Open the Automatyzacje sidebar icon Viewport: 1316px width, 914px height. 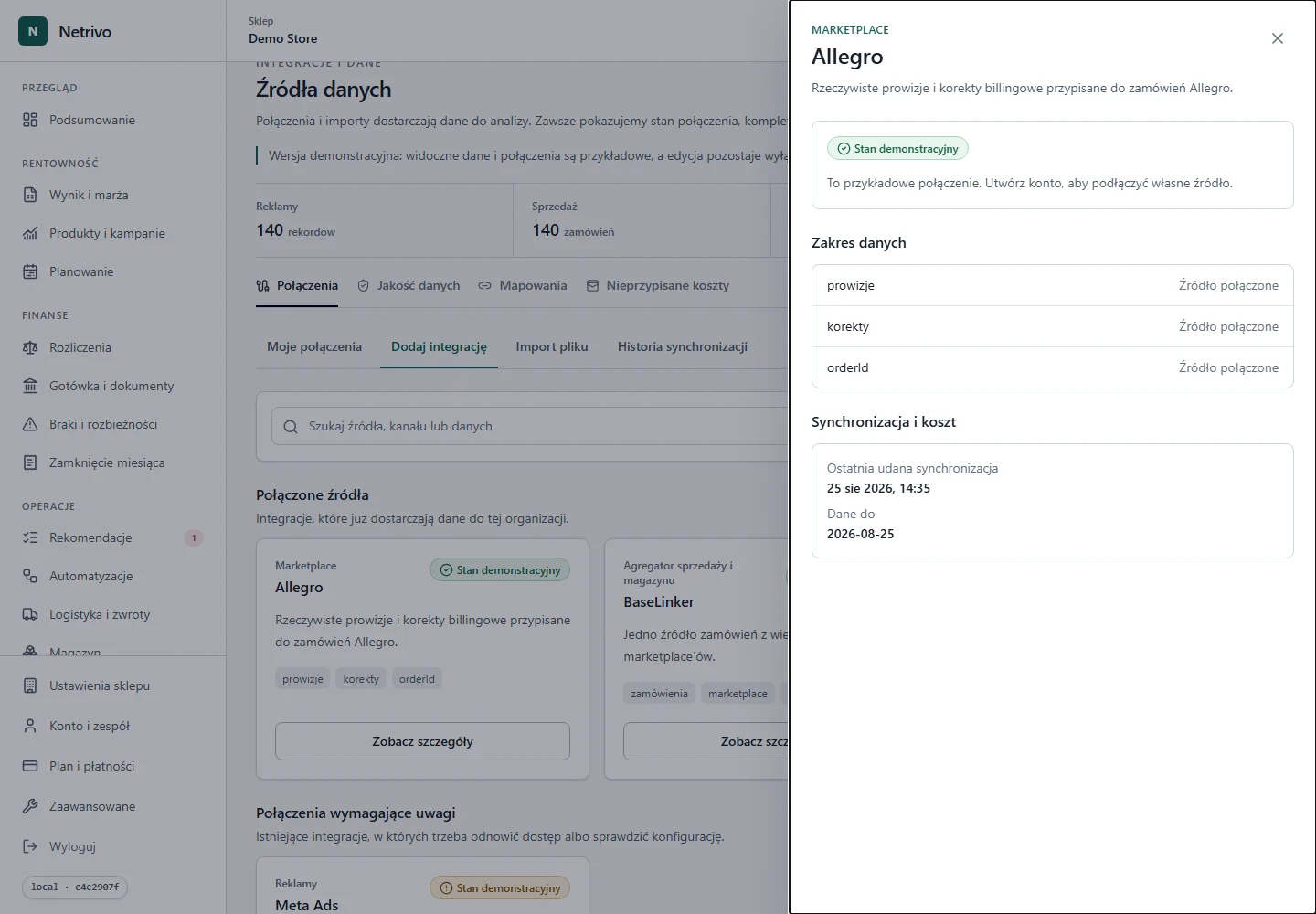[x=30, y=576]
